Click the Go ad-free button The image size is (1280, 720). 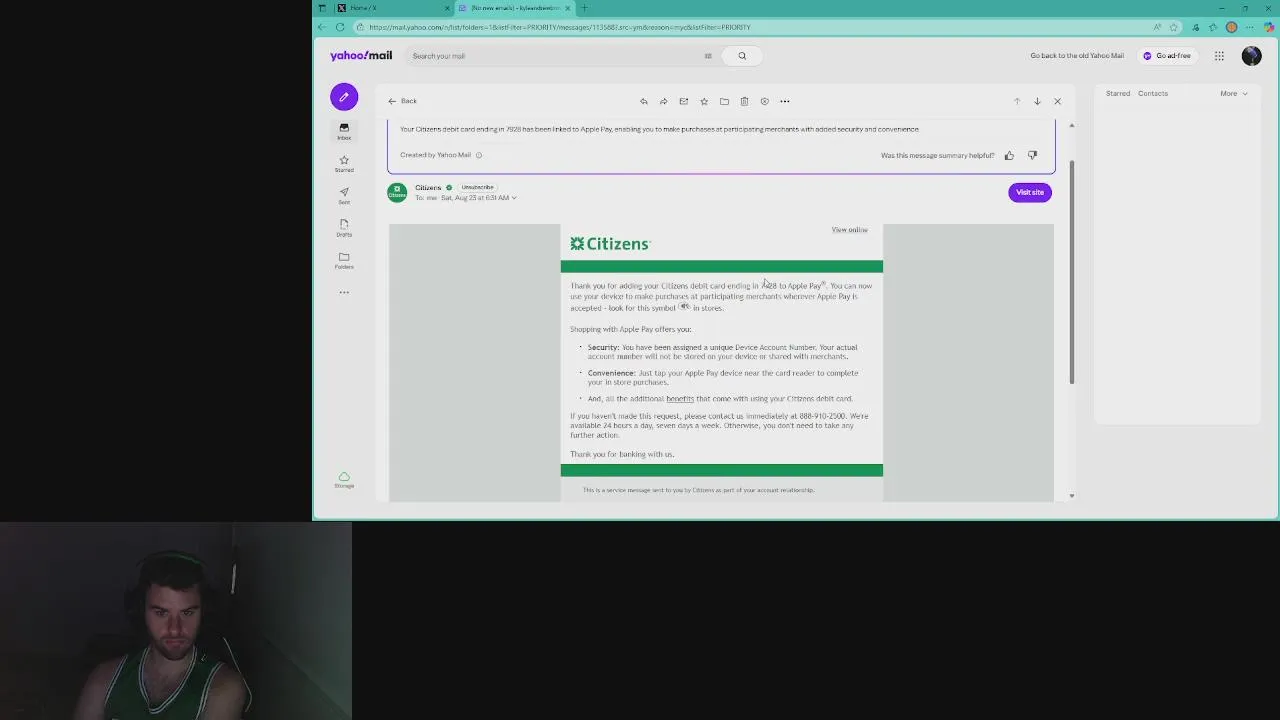point(1168,56)
